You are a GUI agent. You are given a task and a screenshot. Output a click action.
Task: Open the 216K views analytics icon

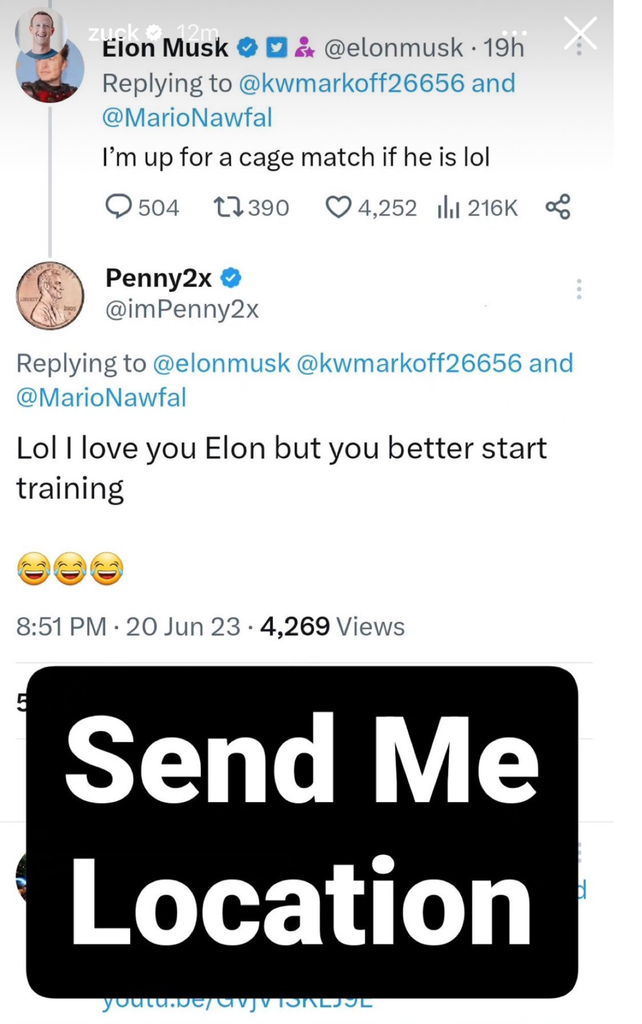pyautogui.click(x=446, y=207)
